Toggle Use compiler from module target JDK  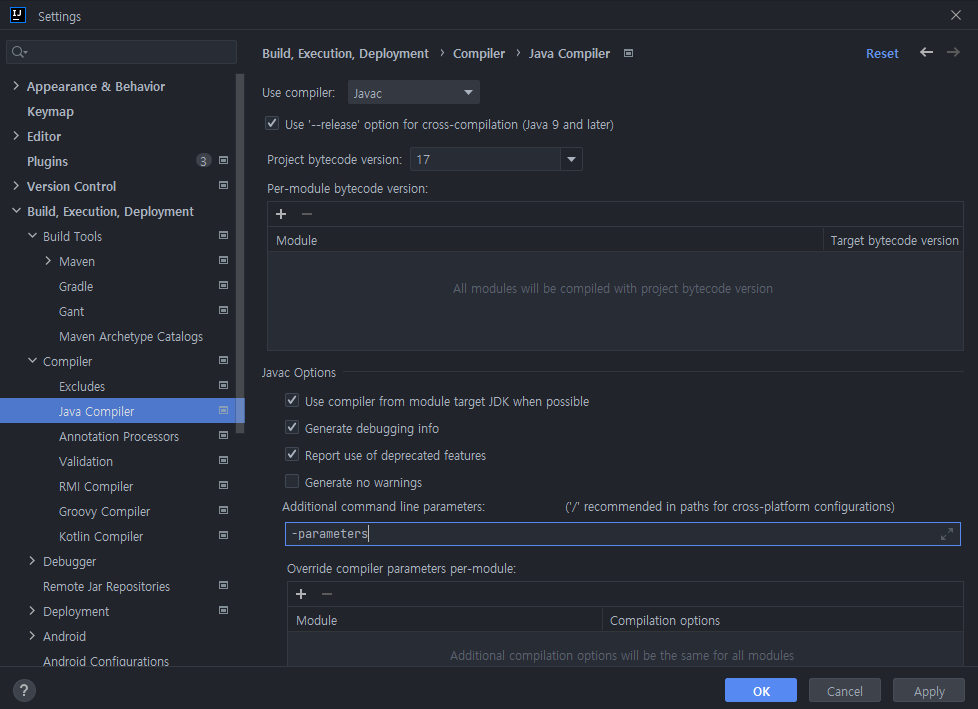[x=292, y=400]
